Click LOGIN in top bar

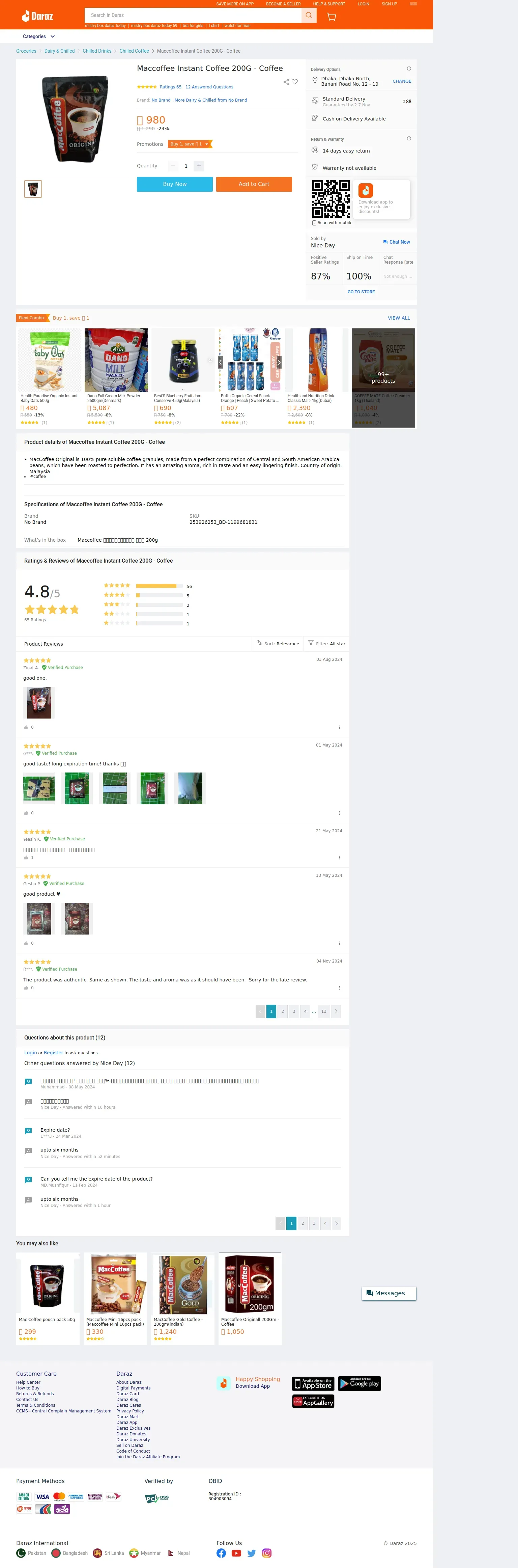pyautogui.click(x=364, y=4)
